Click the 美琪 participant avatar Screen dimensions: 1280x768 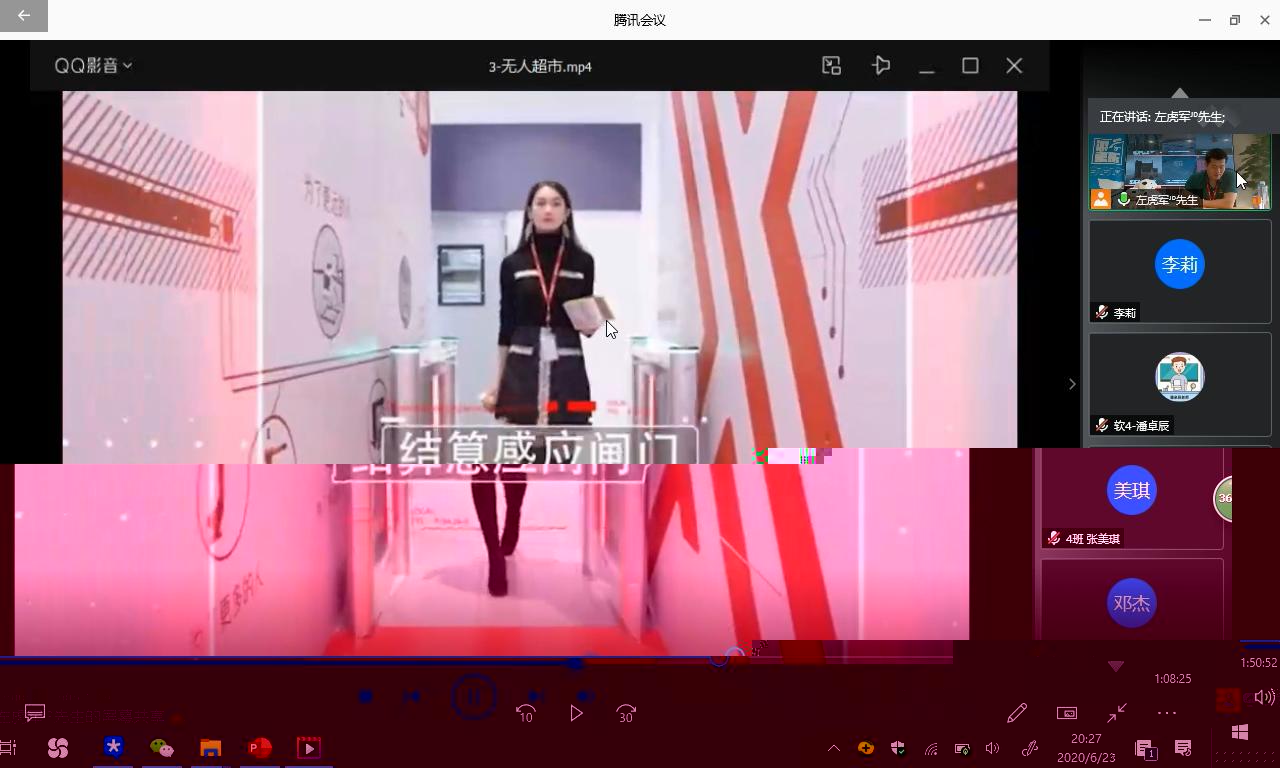(x=1132, y=490)
